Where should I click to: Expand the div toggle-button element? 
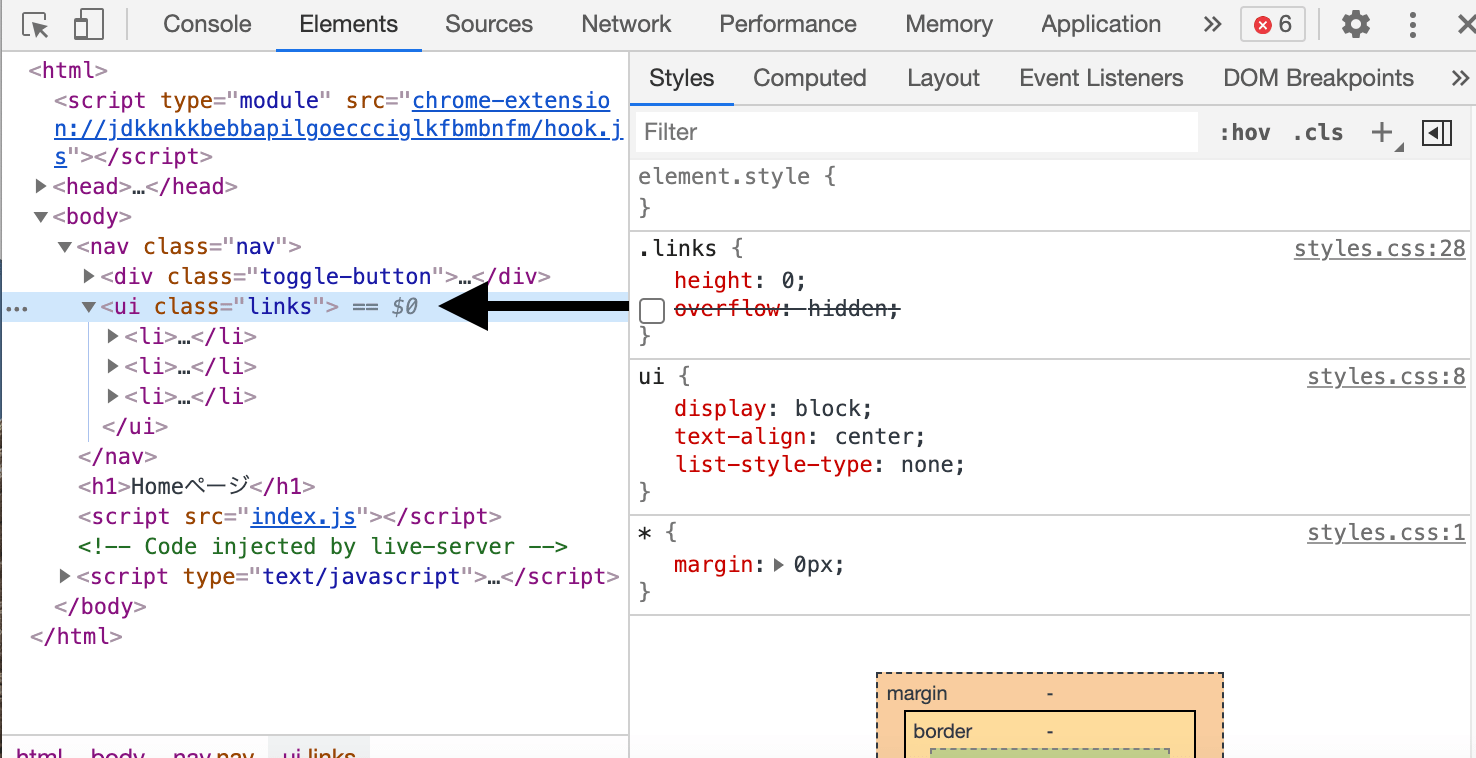(x=89, y=276)
